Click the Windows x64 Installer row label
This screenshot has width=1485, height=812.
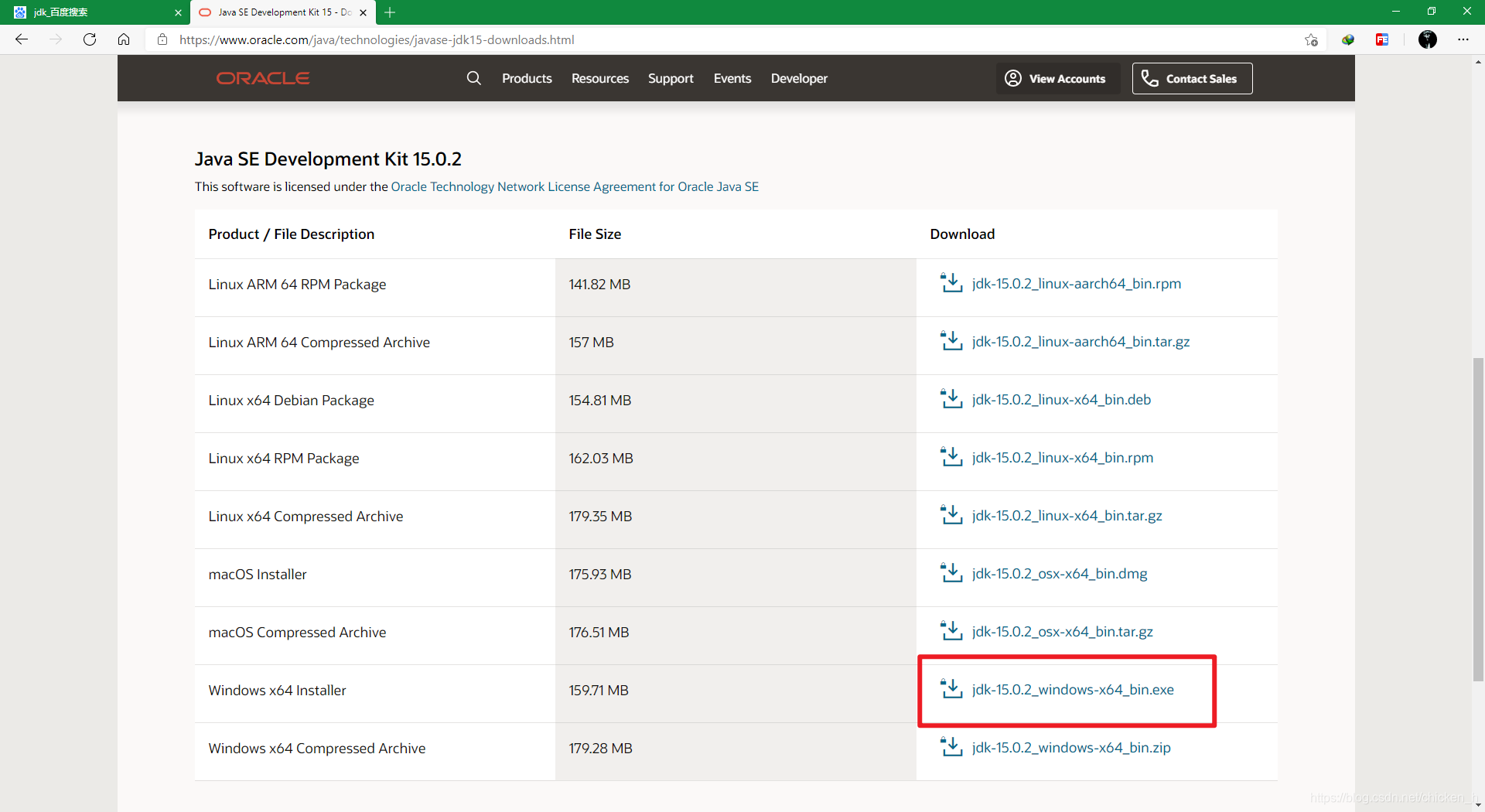(277, 690)
